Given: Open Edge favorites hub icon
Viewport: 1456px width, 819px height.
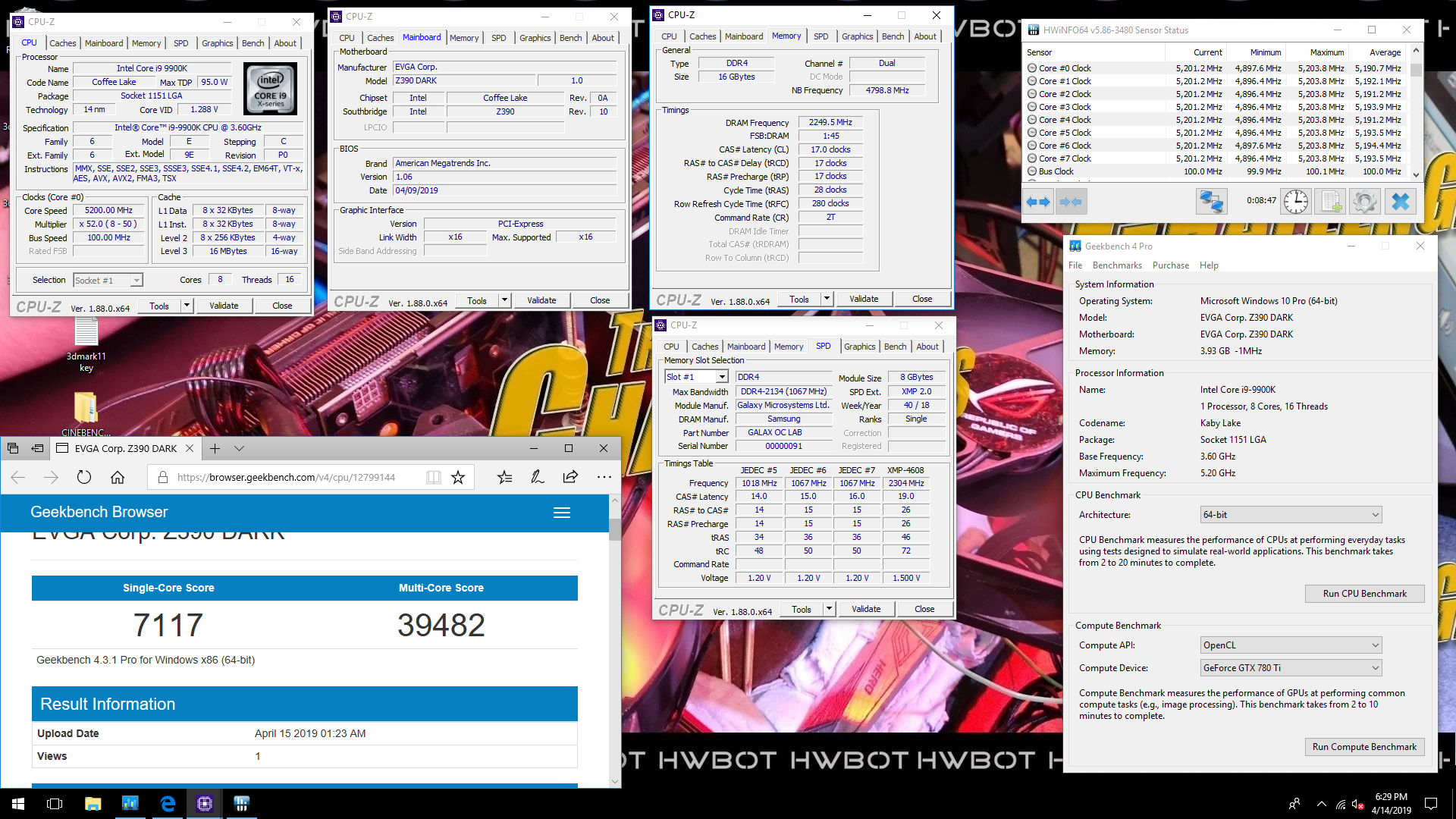Looking at the screenshot, I should coord(504,477).
